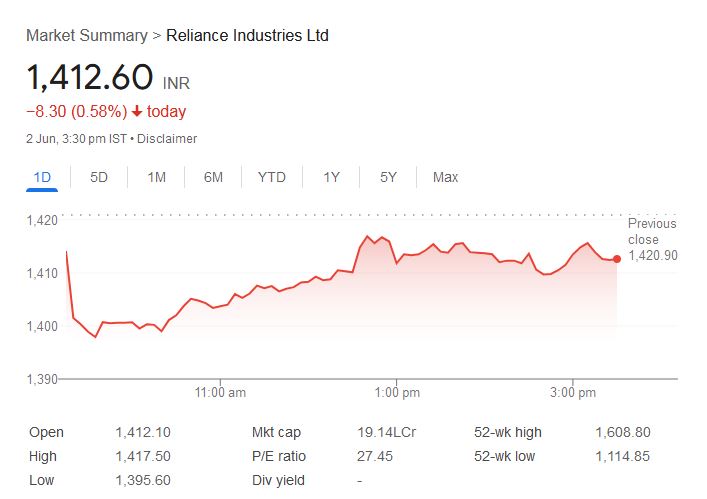
Task: Click the 52-wk high value
Action: click(x=623, y=433)
